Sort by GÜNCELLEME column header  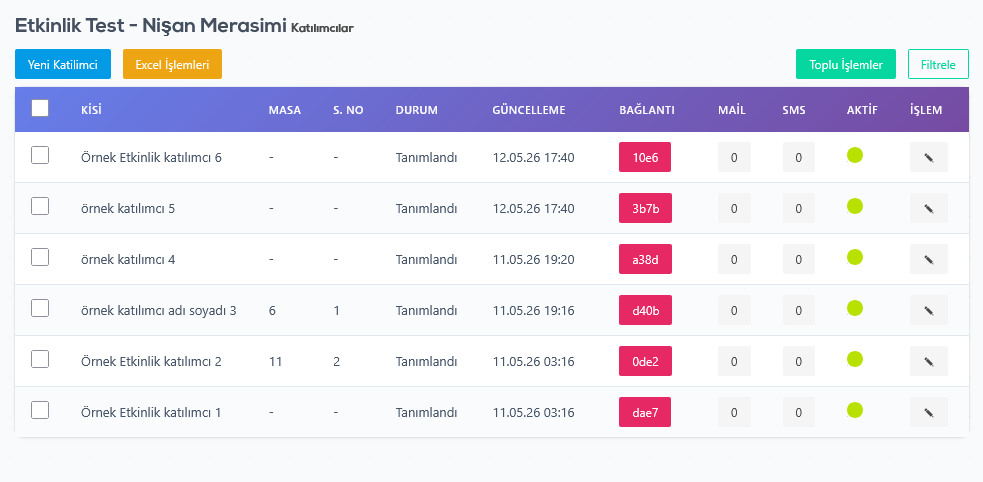(529, 110)
